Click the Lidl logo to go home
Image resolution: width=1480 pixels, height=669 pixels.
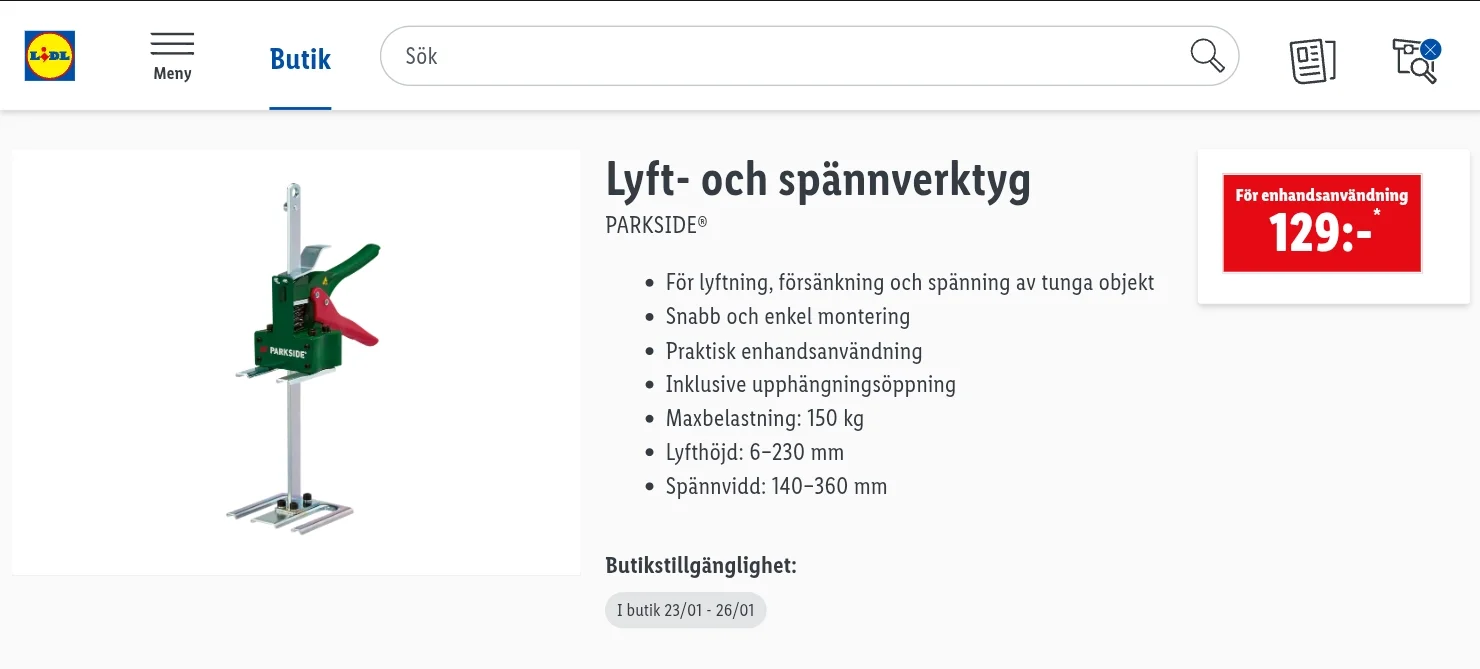[50, 56]
